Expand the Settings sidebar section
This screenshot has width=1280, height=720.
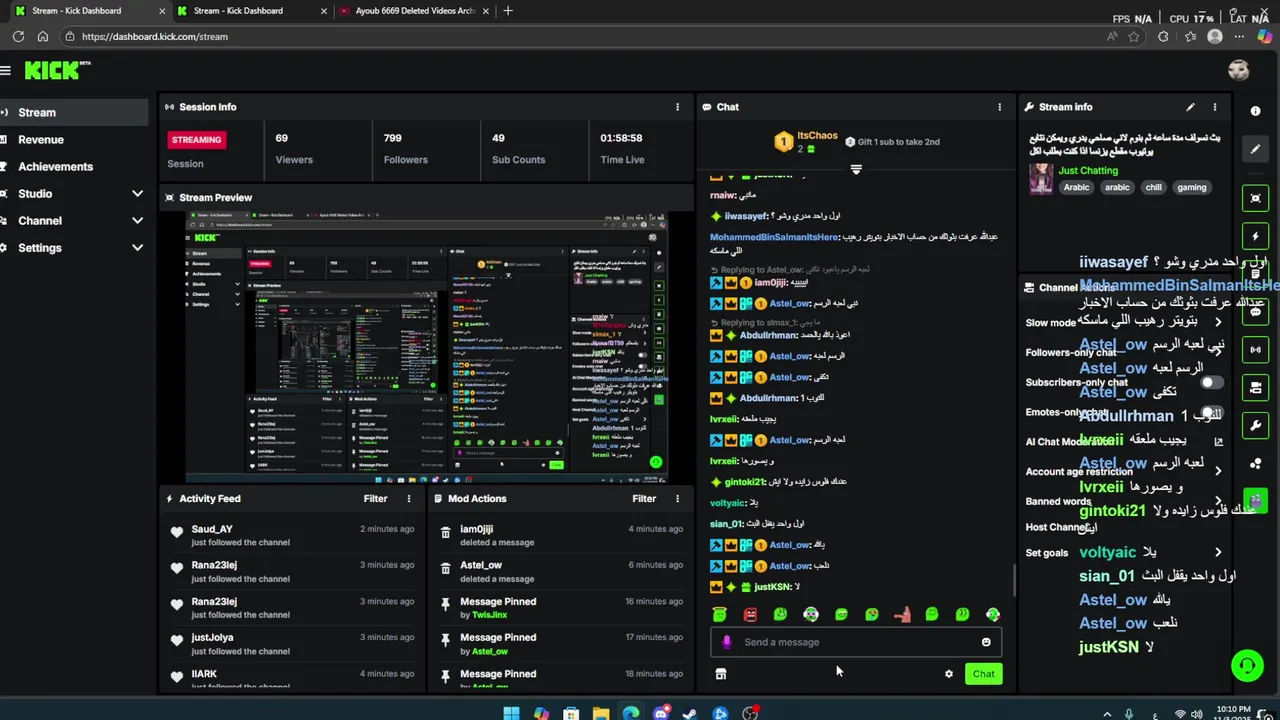coord(137,248)
